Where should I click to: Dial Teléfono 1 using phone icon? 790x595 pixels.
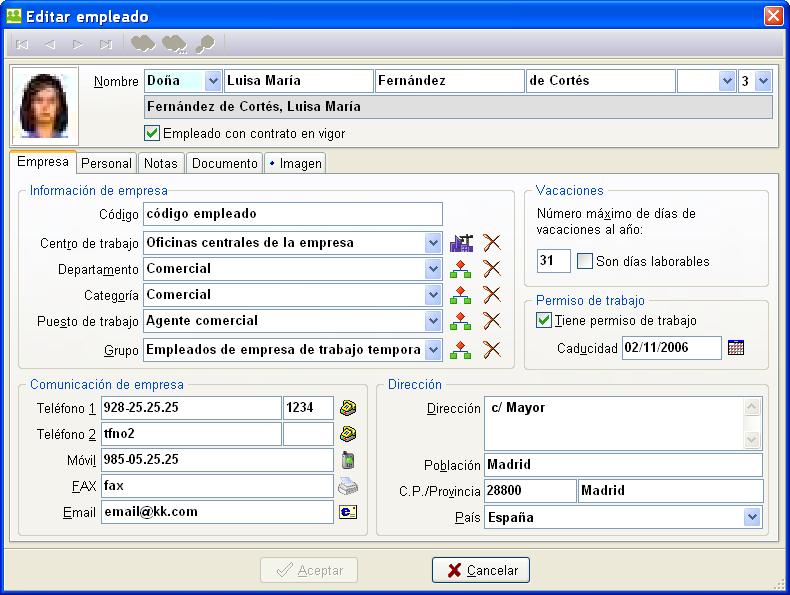click(x=348, y=408)
